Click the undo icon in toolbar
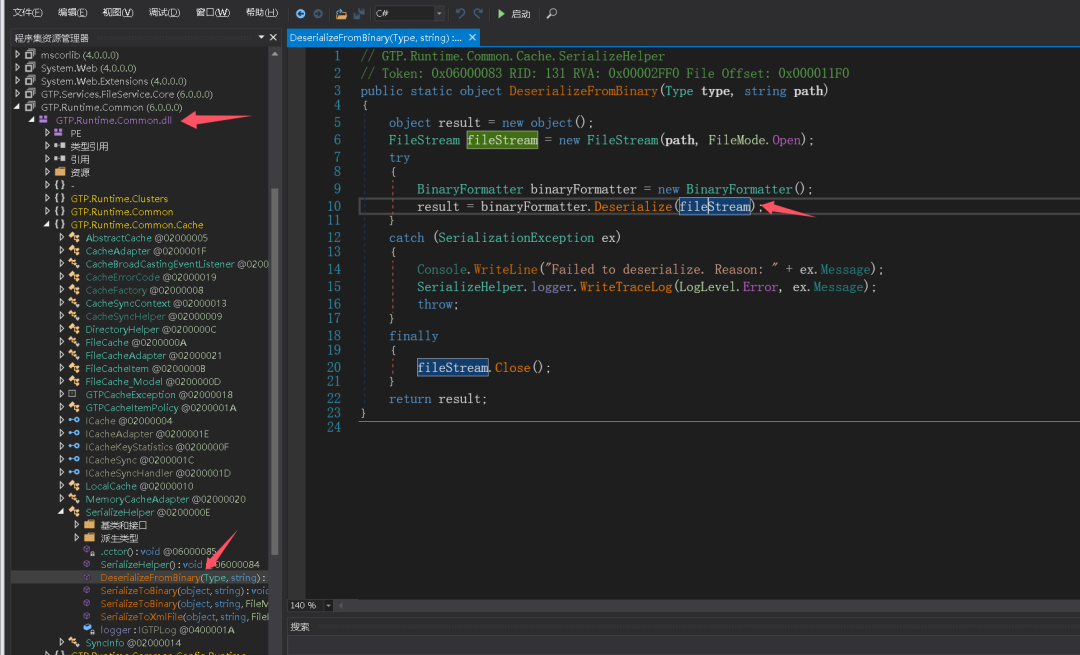1080x655 pixels. tap(460, 14)
